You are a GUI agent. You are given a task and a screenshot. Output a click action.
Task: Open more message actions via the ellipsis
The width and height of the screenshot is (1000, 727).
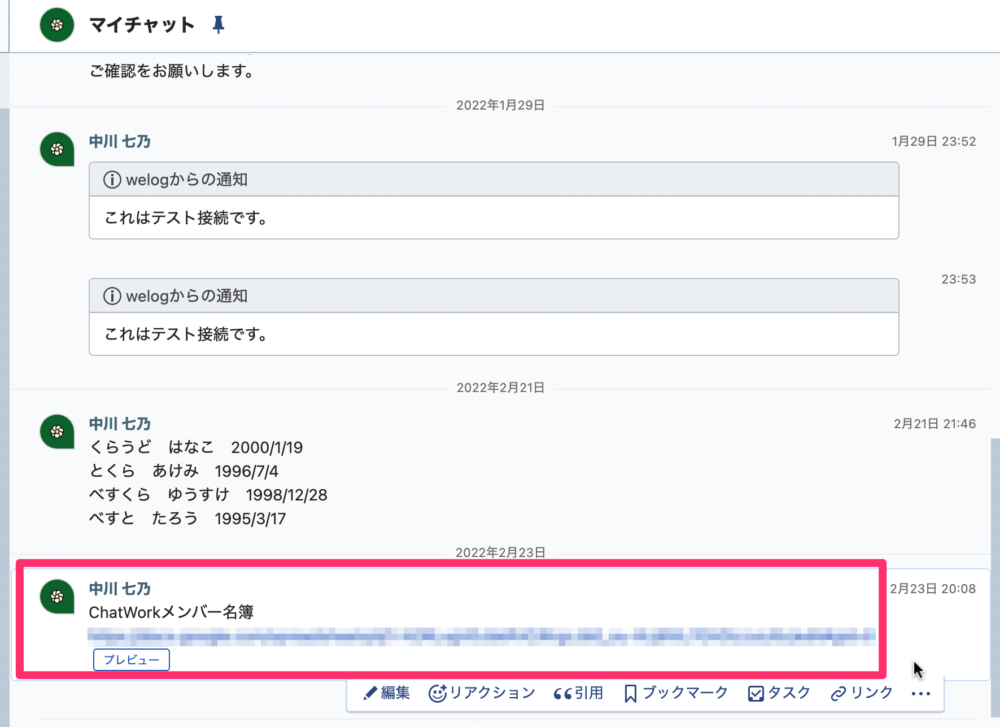[x=920, y=692]
